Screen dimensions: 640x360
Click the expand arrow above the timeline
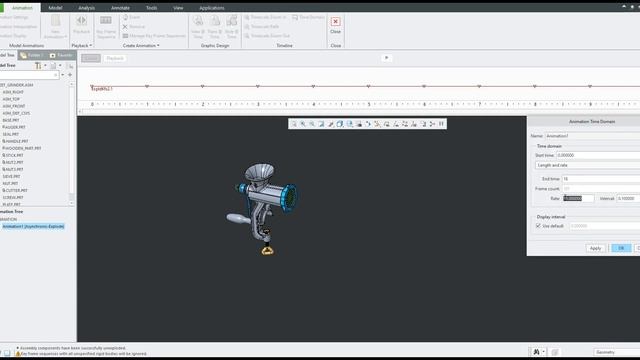click(386, 58)
